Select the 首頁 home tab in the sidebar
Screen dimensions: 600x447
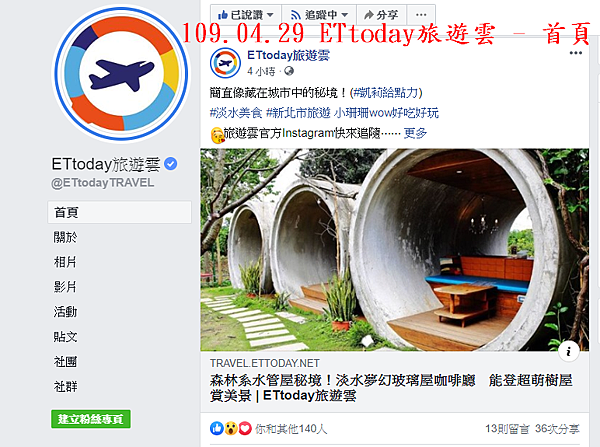point(119,212)
